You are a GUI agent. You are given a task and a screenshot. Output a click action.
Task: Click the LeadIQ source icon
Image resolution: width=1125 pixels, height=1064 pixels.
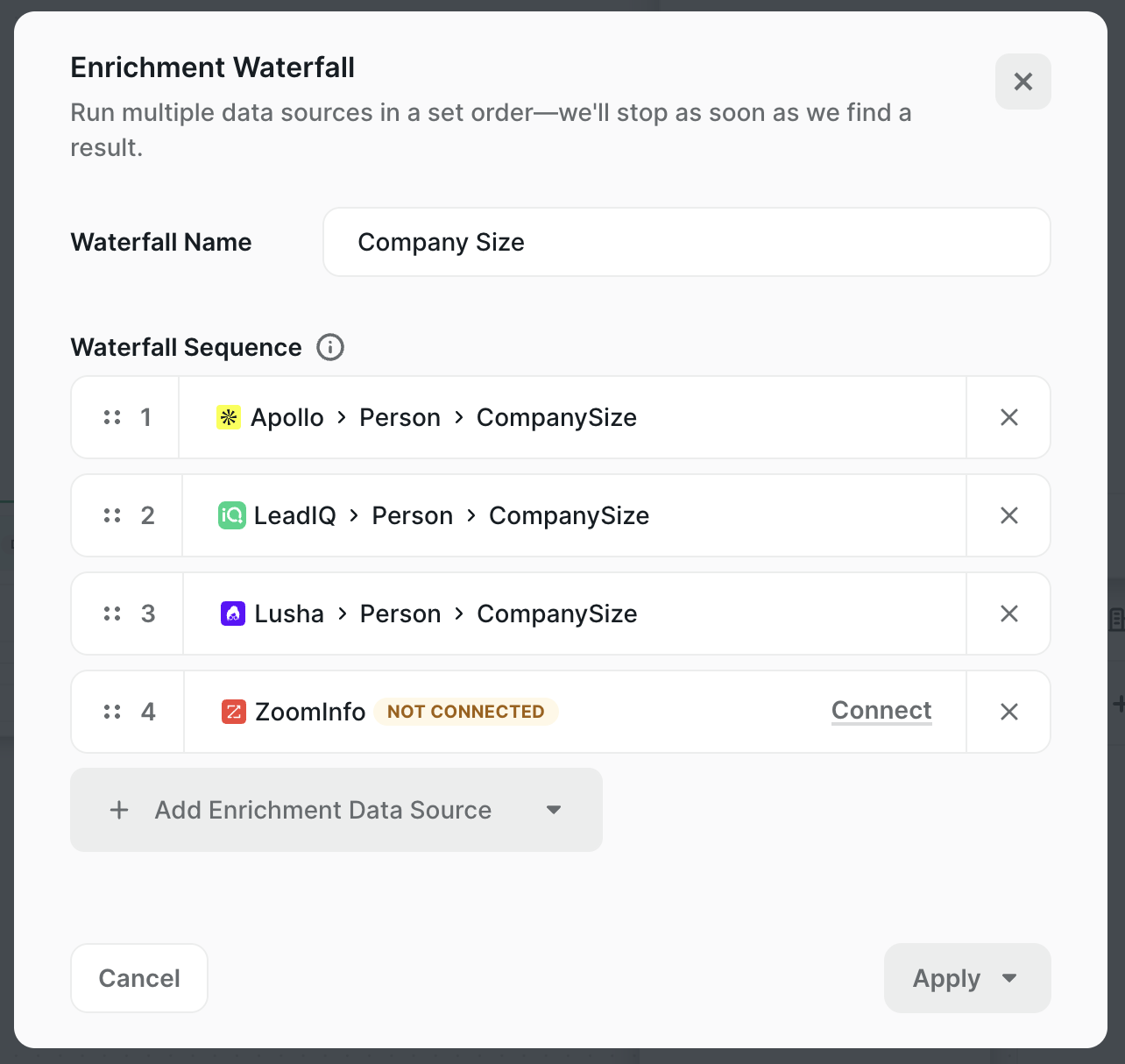232,515
